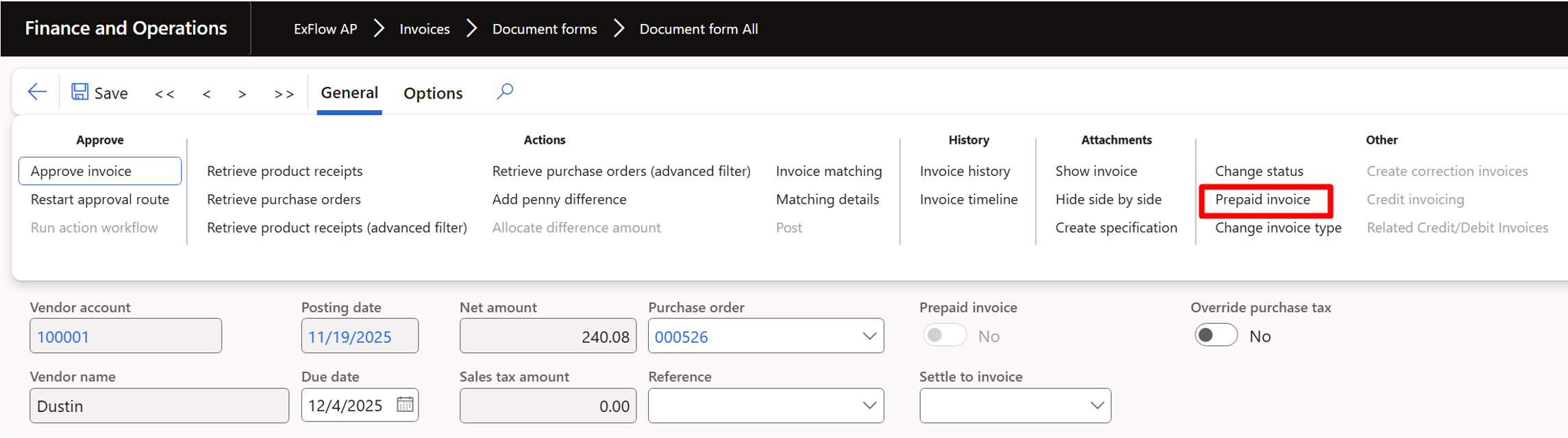Toggle the Override purchase tax switch
The image size is (1568, 438).
(1216, 335)
